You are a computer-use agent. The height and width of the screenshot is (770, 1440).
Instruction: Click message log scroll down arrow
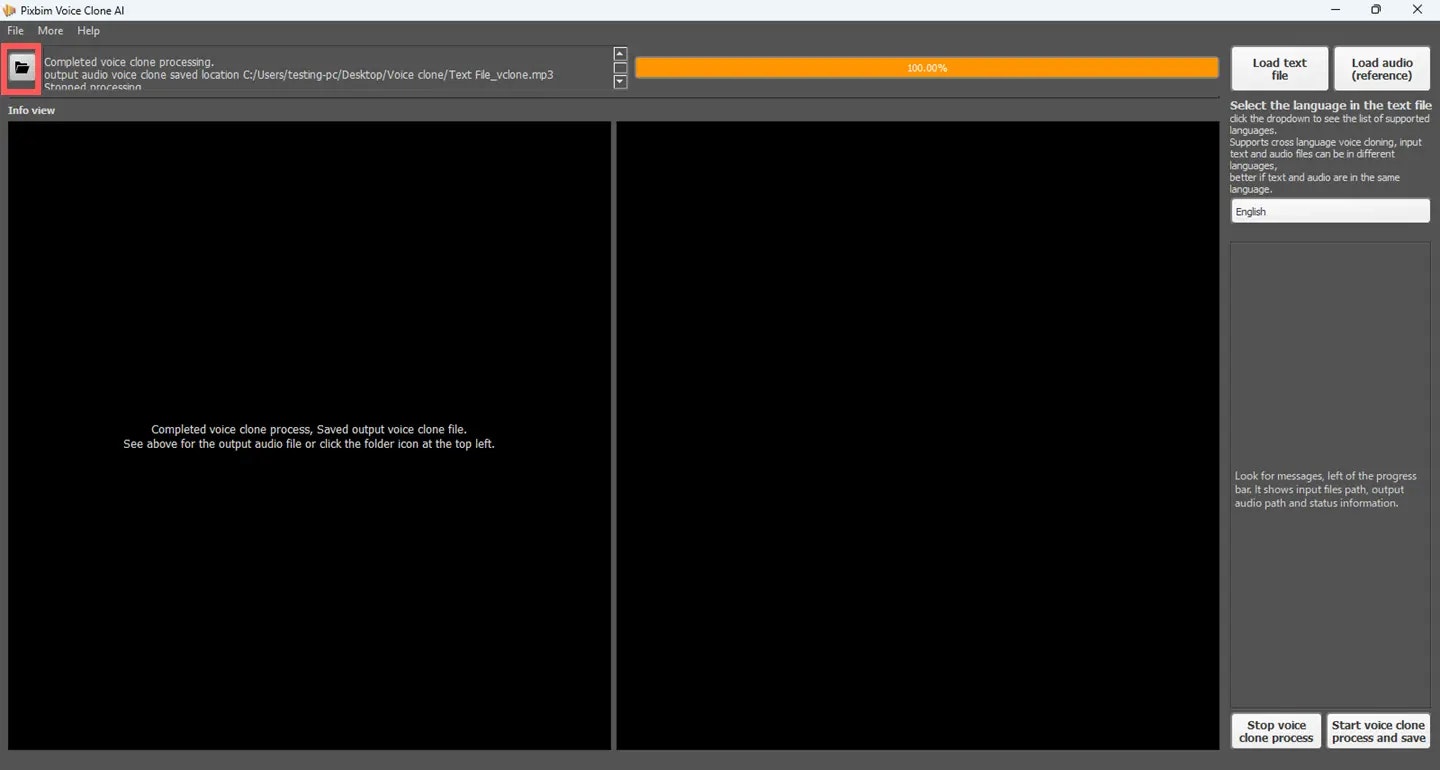pyautogui.click(x=620, y=82)
